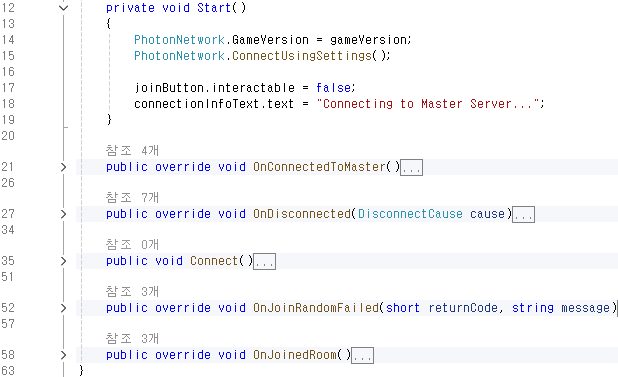Open the '참조 7개' references CodeLens link
Screen dimensions: 618x377
(132, 197)
